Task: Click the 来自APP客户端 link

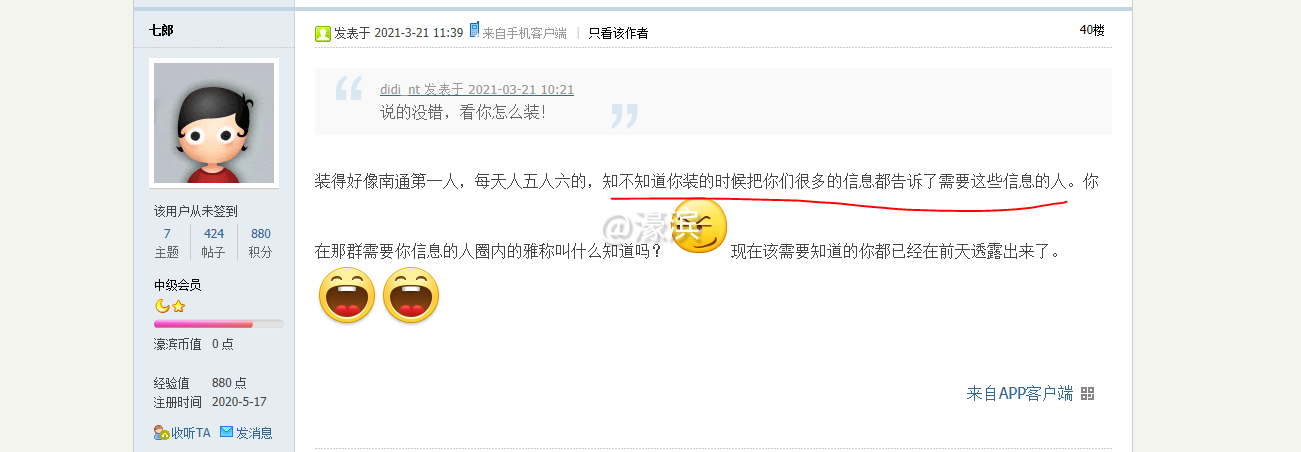Action: [x=1020, y=394]
